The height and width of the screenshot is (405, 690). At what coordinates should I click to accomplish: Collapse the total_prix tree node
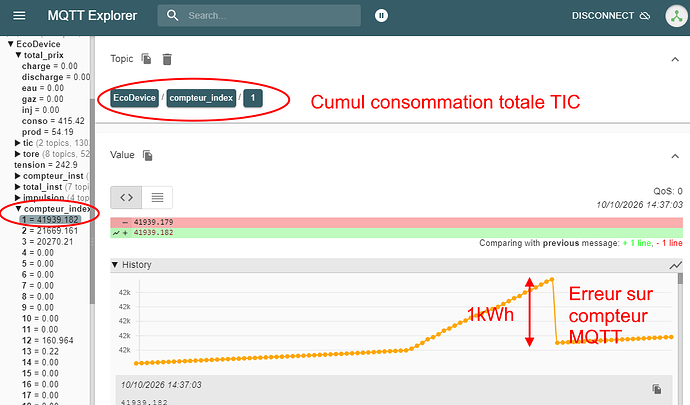point(18,55)
